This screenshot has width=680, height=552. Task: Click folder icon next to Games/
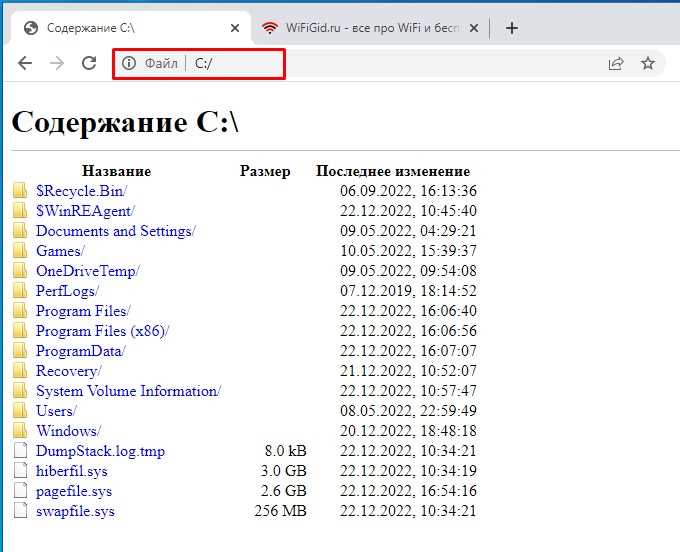click(x=20, y=250)
